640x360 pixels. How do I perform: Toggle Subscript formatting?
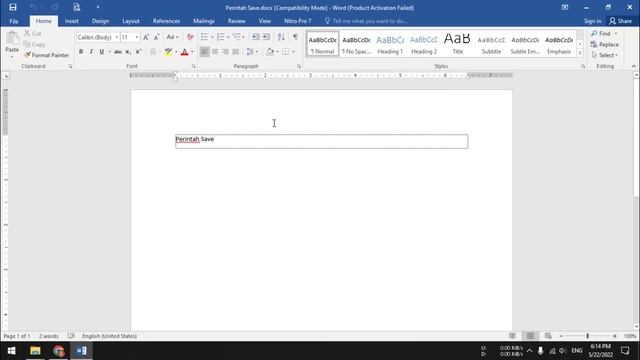[128, 52]
